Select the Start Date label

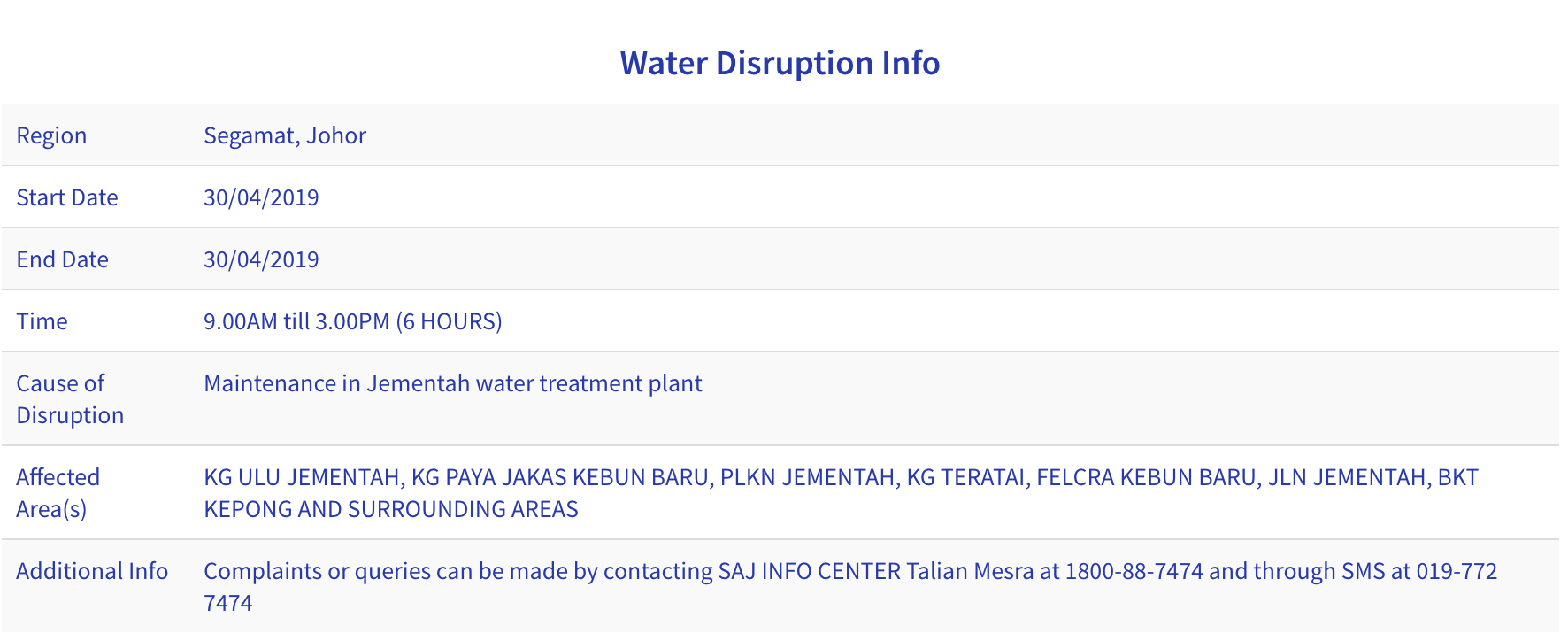pyautogui.click(x=67, y=197)
